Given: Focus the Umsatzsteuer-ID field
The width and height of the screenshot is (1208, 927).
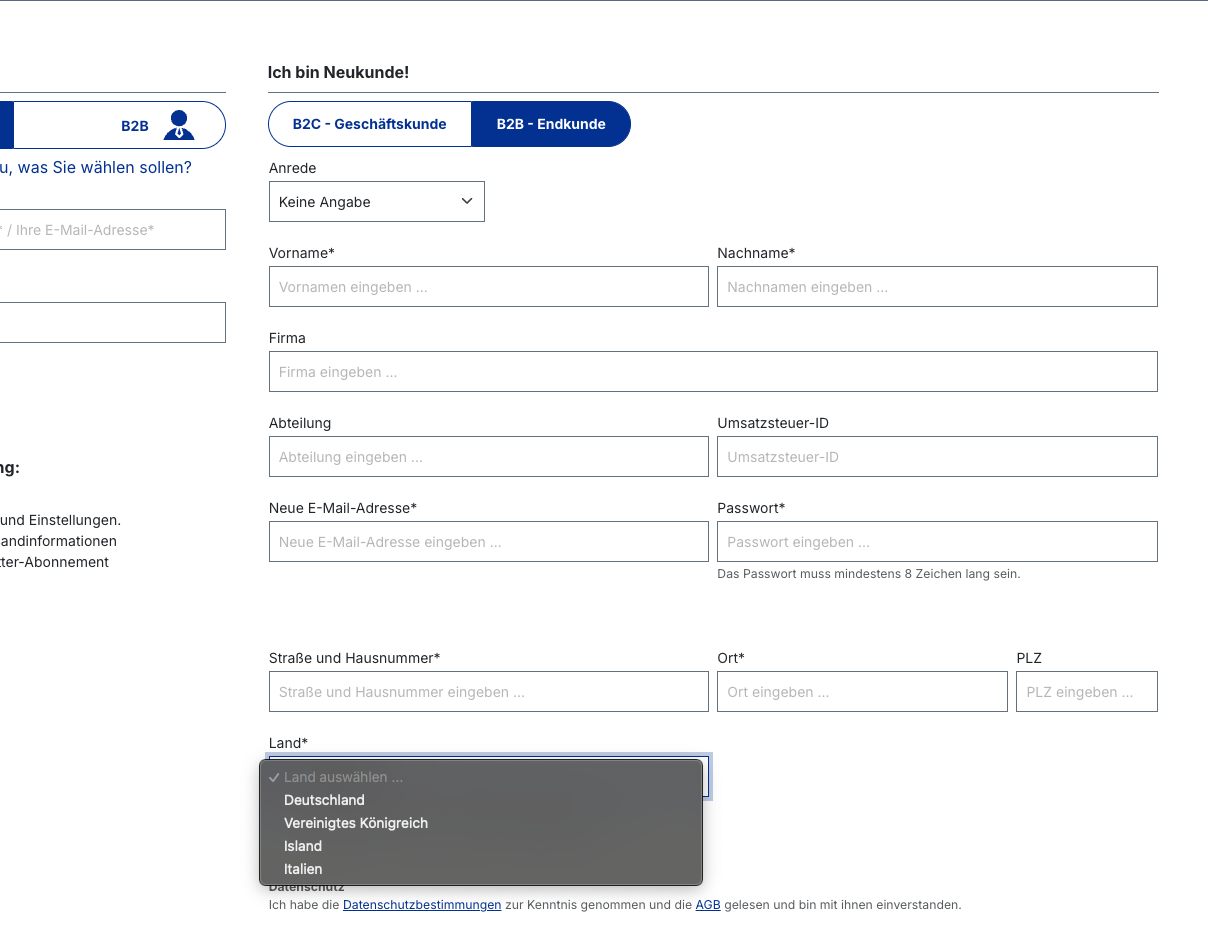Looking at the screenshot, I should click(x=937, y=457).
